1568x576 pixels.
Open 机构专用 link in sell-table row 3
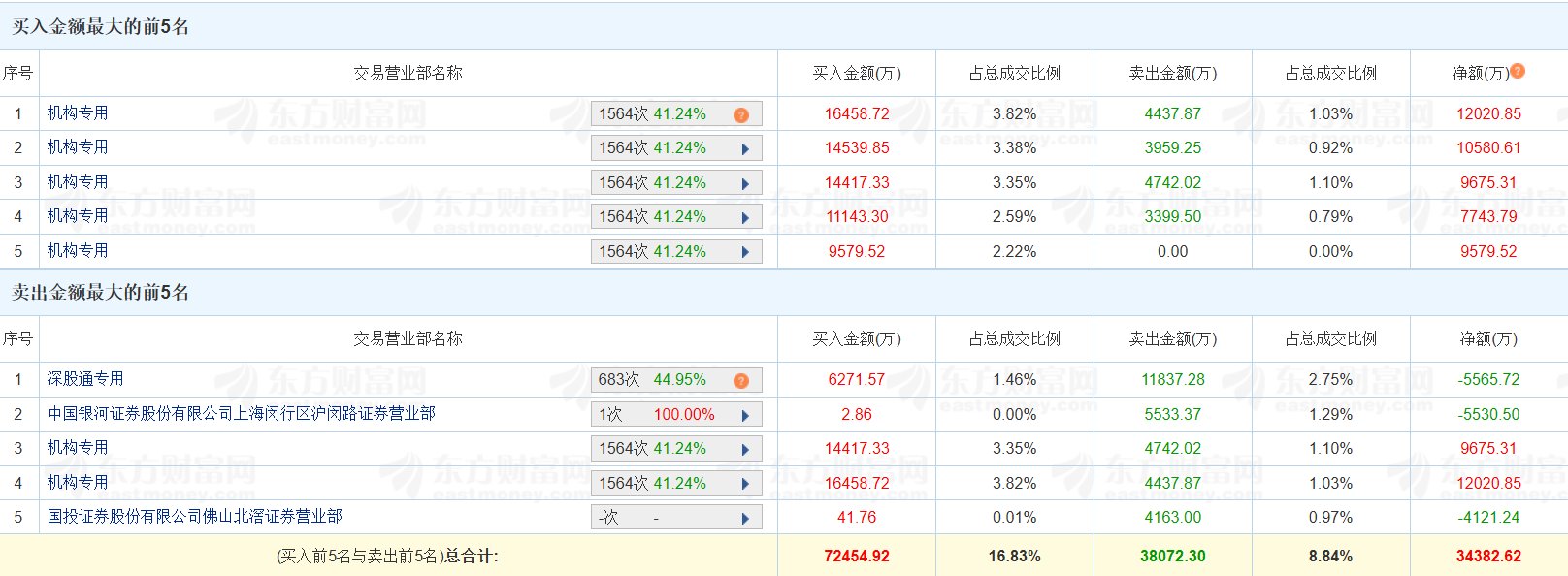(78, 448)
